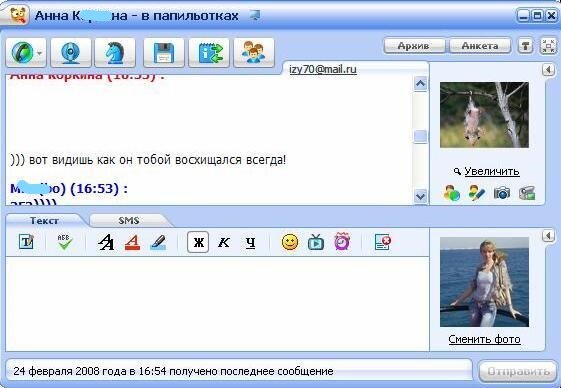Open the Архив message history

click(x=414, y=46)
